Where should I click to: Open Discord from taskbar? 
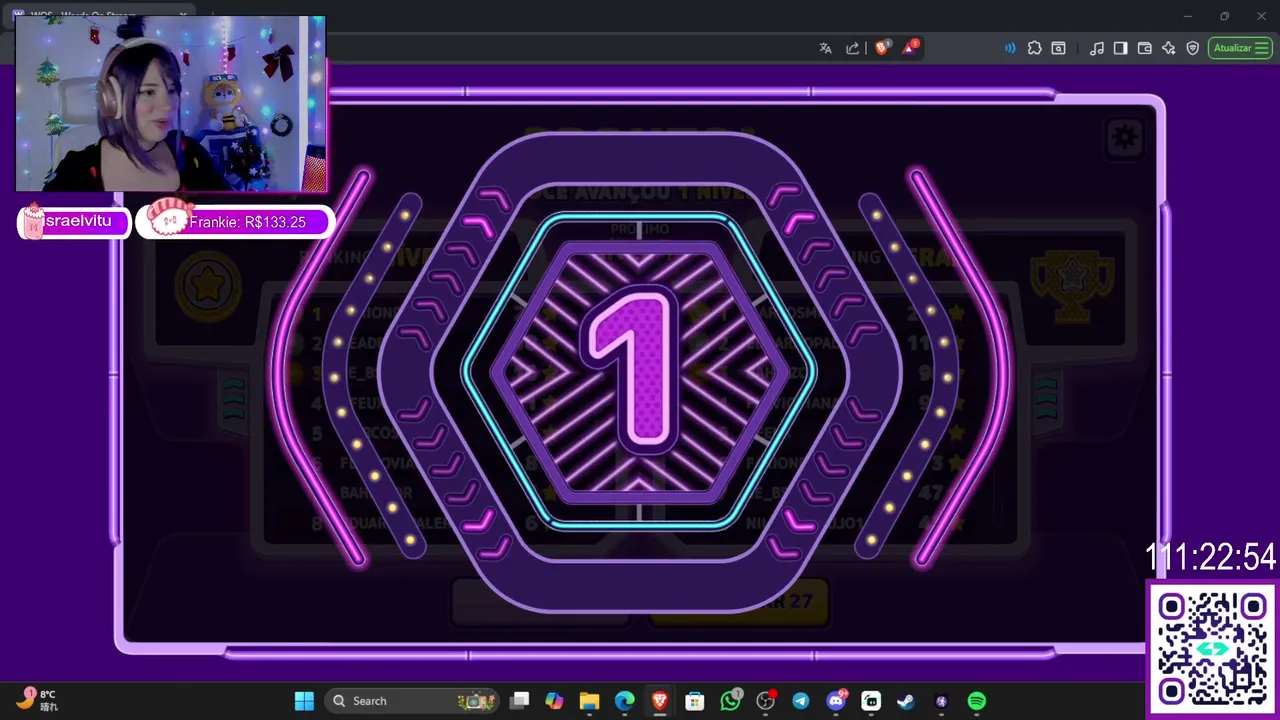tap(836, 701)
